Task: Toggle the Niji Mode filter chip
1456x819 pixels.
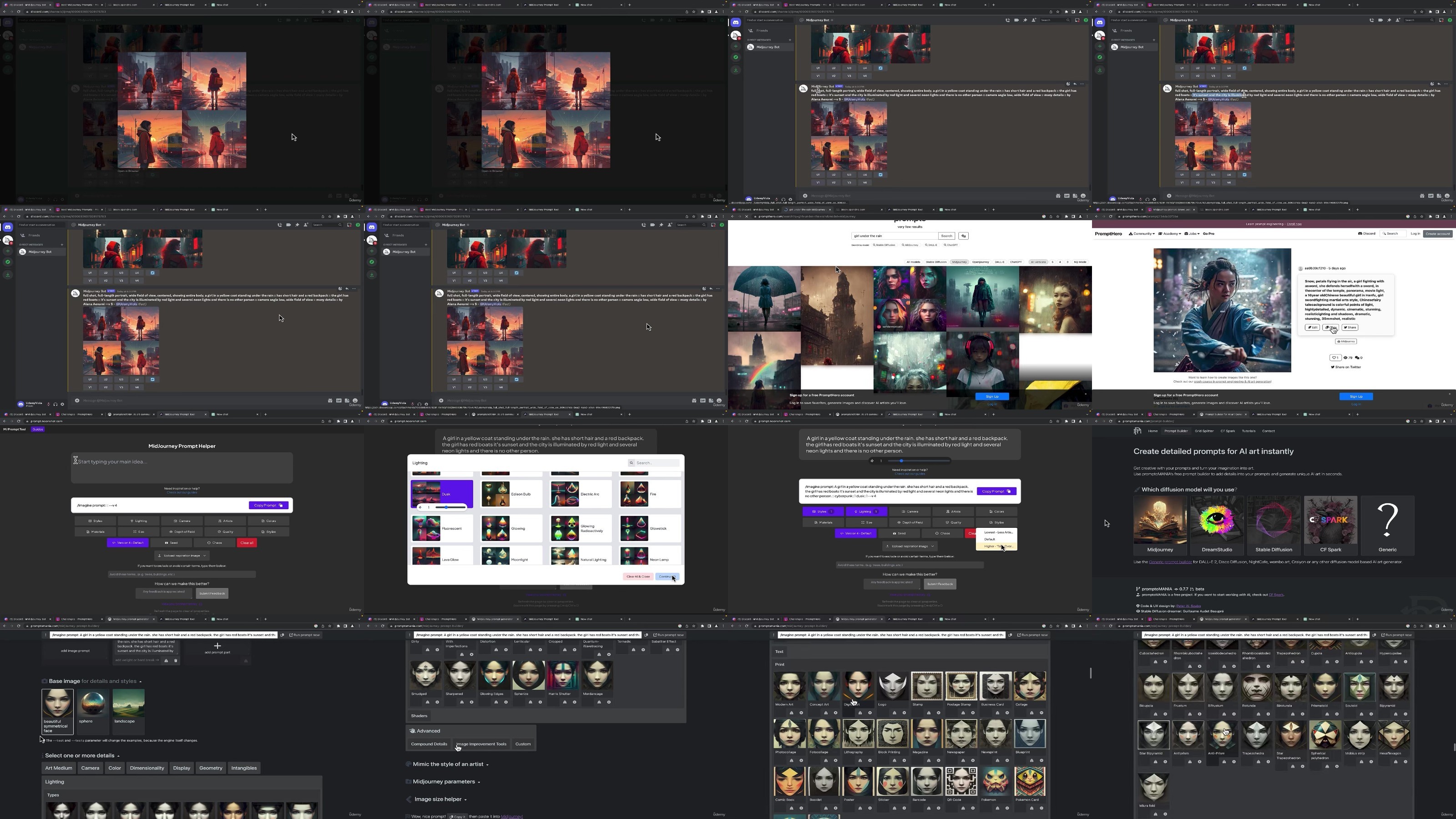Action: (1080, 262)
